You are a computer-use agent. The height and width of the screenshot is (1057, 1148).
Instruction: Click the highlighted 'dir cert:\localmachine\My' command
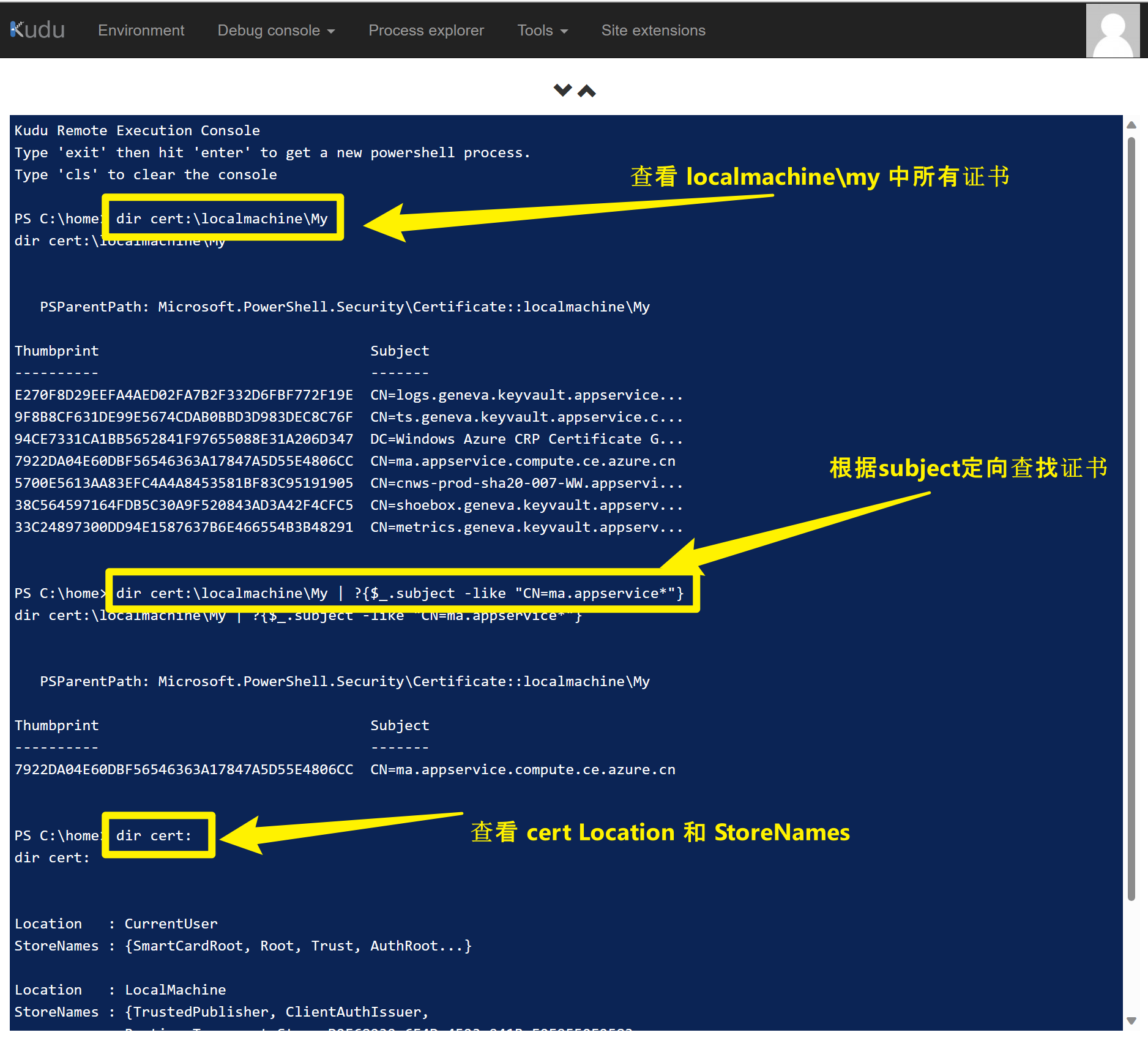tap(222, 218)
